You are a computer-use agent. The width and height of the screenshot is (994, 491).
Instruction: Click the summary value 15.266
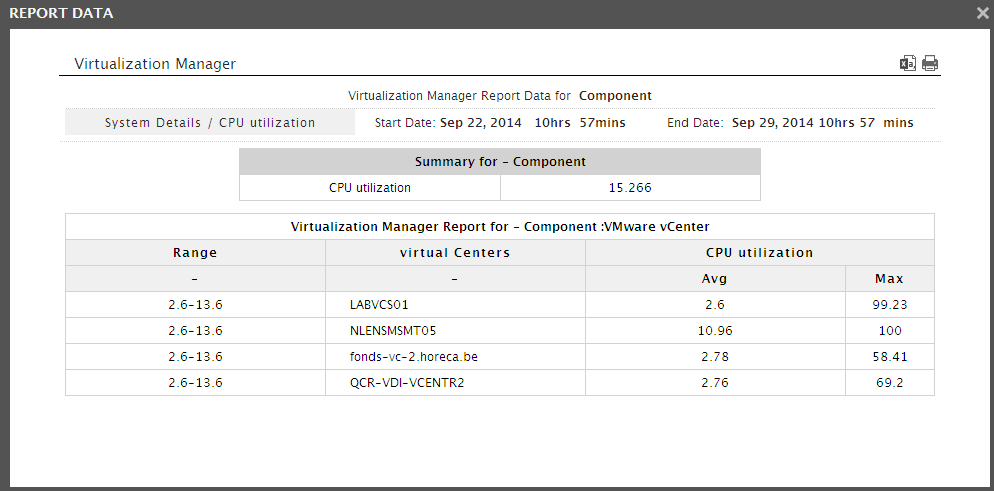pyautogui.click(x=630, y=188)
